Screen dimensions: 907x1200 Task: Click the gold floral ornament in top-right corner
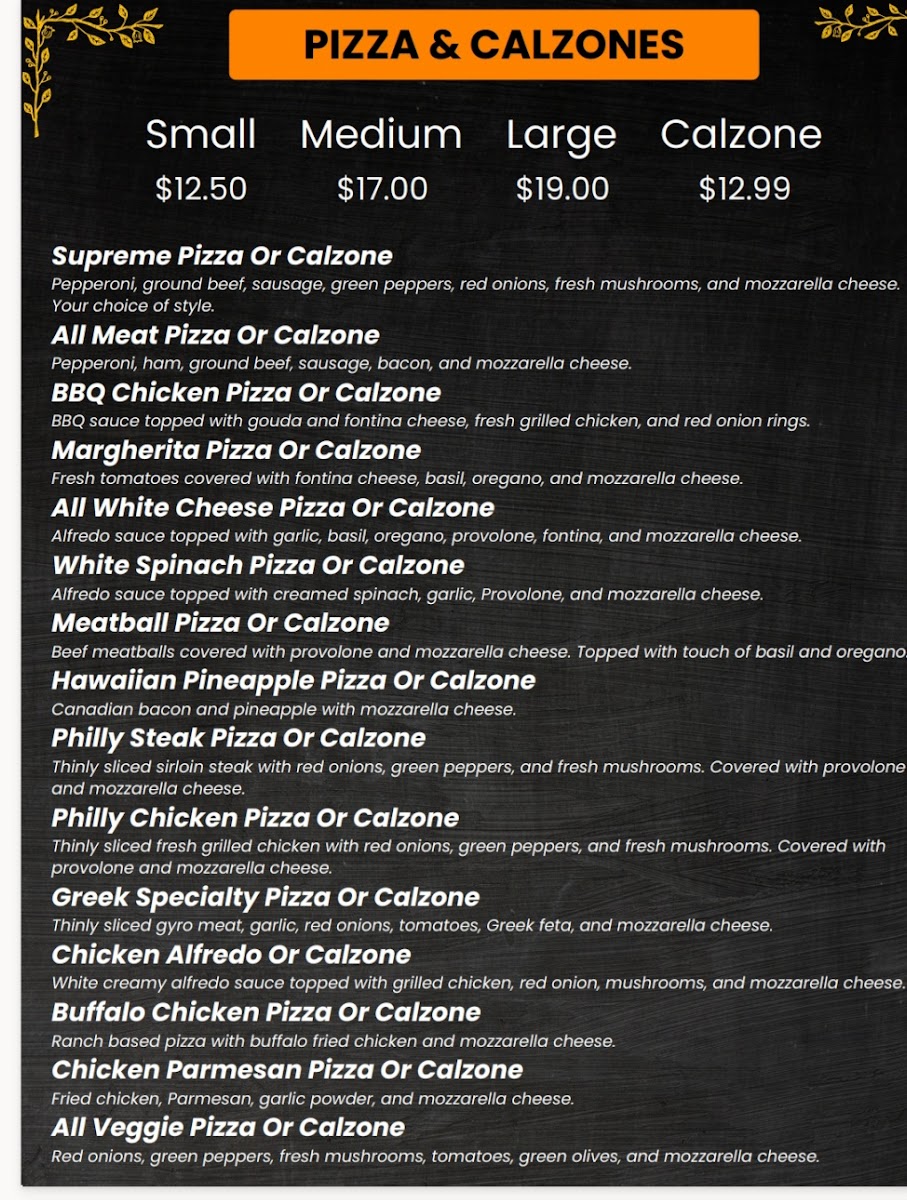click(862, 22)
